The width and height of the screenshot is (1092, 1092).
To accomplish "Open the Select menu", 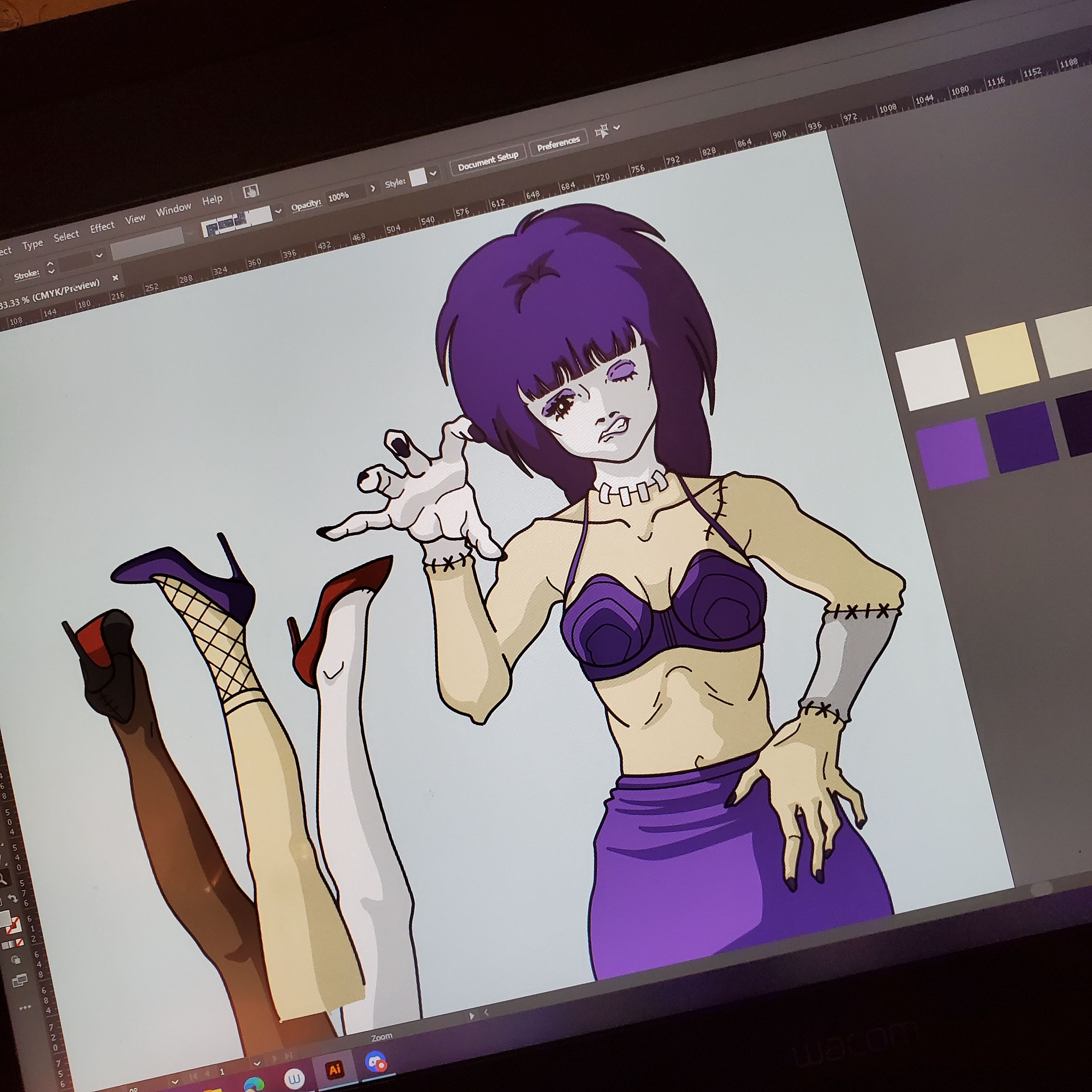I will [66, 236].
